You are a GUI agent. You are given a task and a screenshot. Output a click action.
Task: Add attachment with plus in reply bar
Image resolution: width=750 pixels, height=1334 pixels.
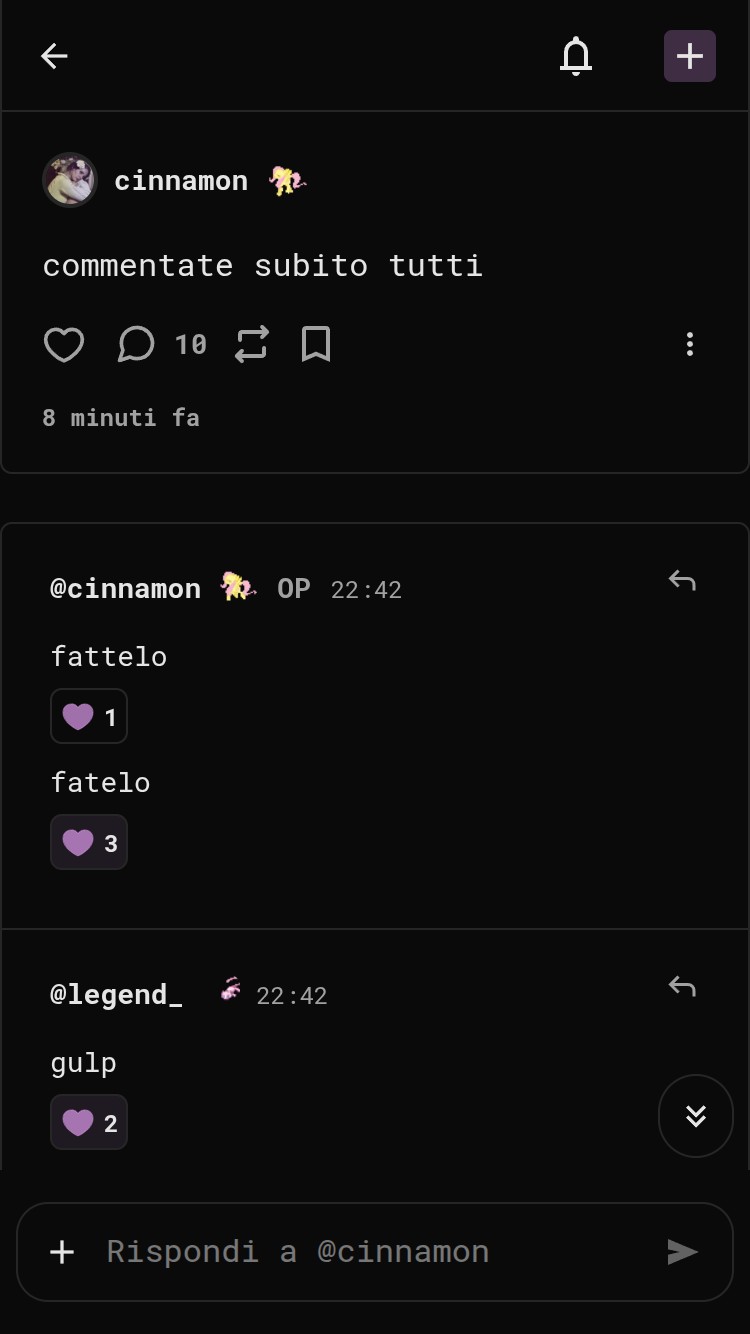tap(62, 1252)
